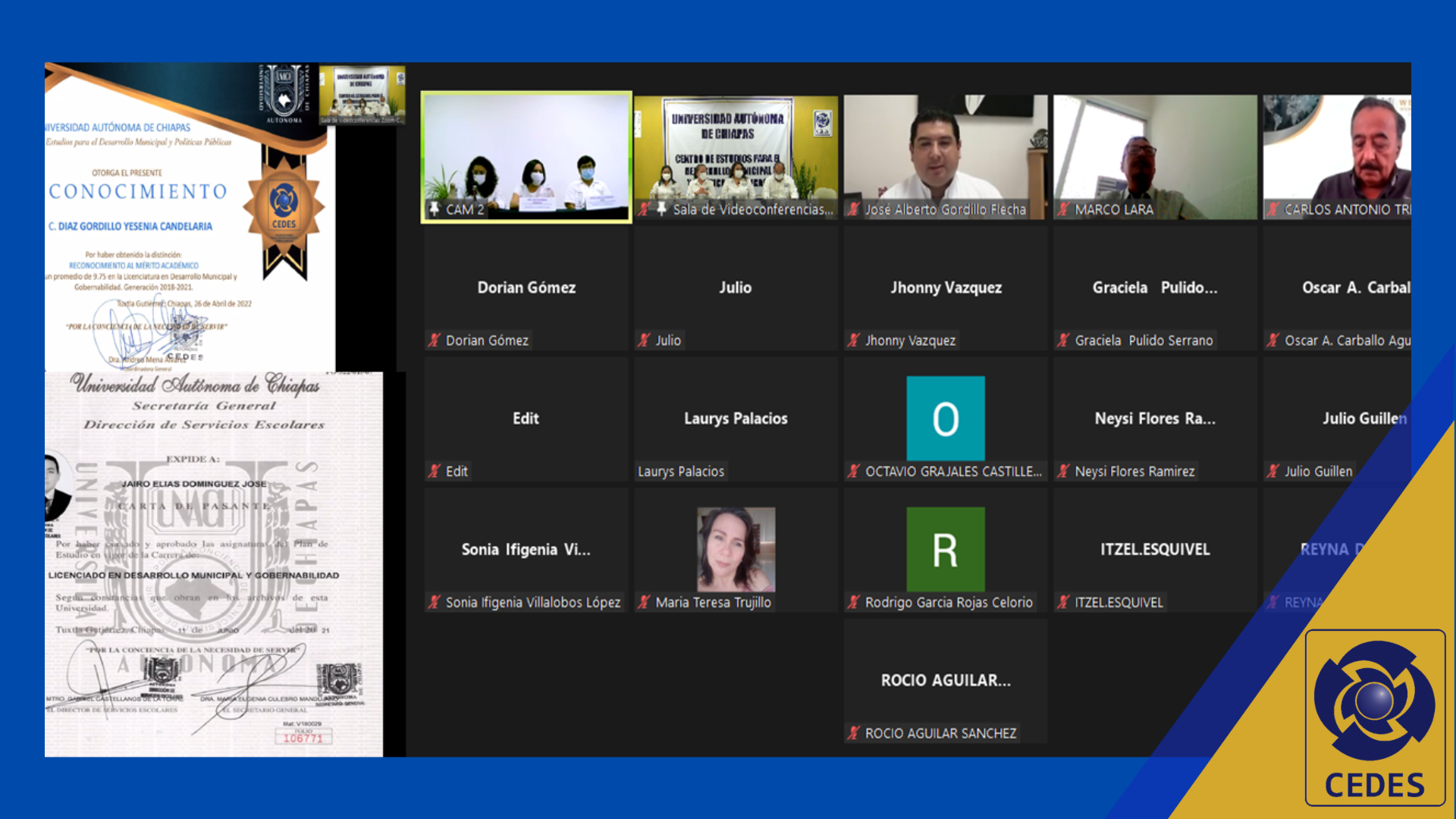
Task: Select the ITZEL.ESQUIVEL participant tile
Action: (x=1155, y=550)
